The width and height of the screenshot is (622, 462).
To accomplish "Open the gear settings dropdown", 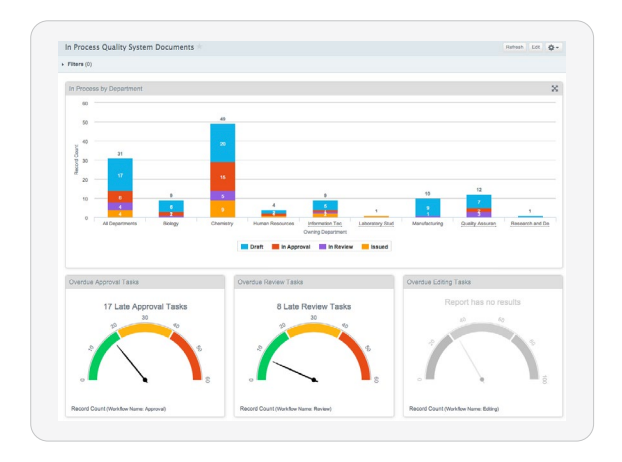I will [553, 47].
